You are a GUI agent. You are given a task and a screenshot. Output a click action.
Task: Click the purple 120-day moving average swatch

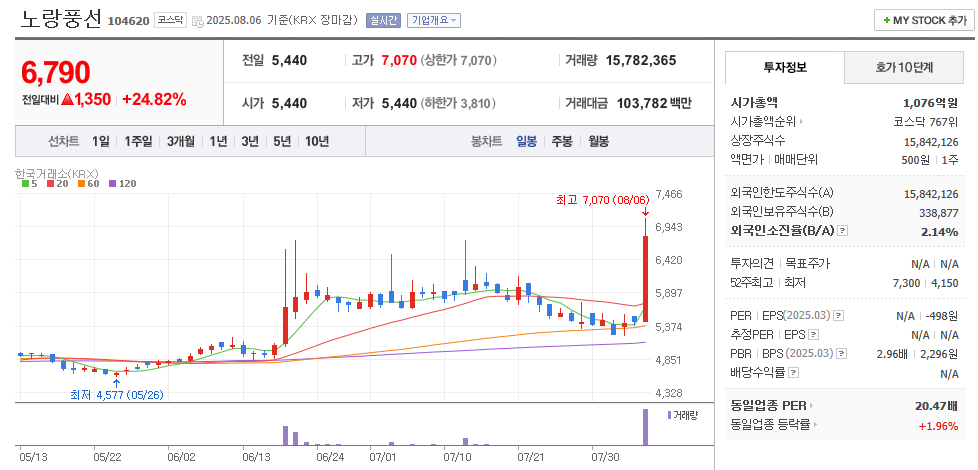[x=112, y=184]
